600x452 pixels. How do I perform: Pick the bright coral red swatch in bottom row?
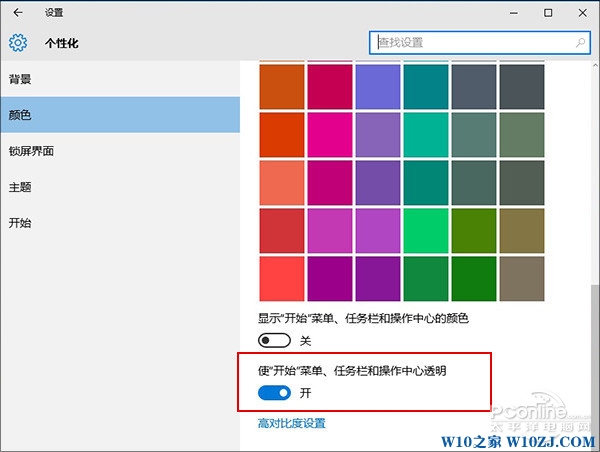282,279
